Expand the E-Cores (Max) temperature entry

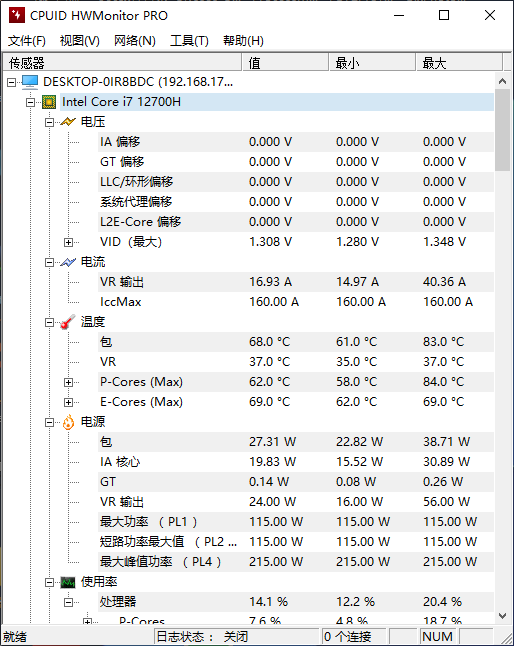point(68,402)
